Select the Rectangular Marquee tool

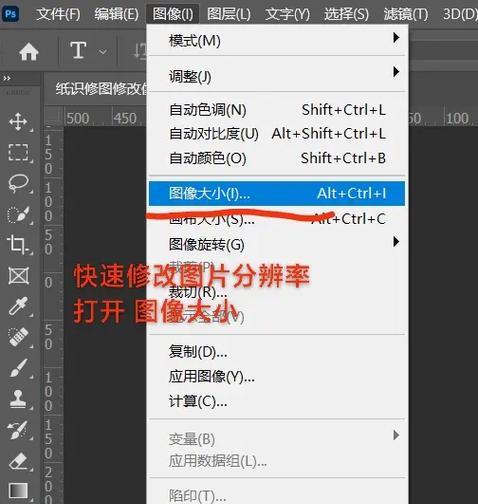[18, 152]
